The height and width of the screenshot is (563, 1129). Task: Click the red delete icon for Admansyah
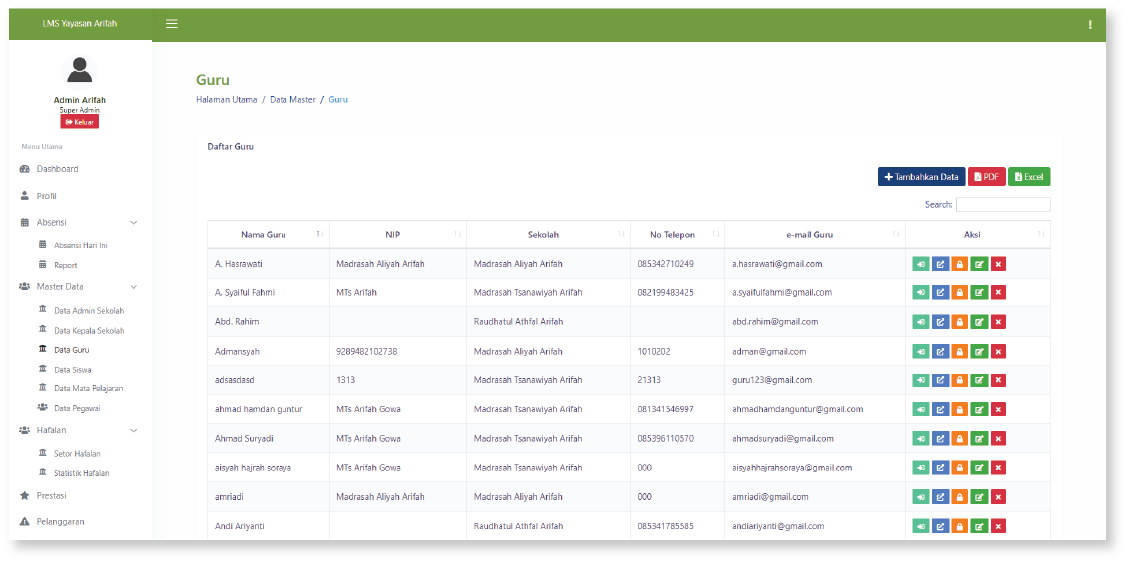tap(998, 351)
